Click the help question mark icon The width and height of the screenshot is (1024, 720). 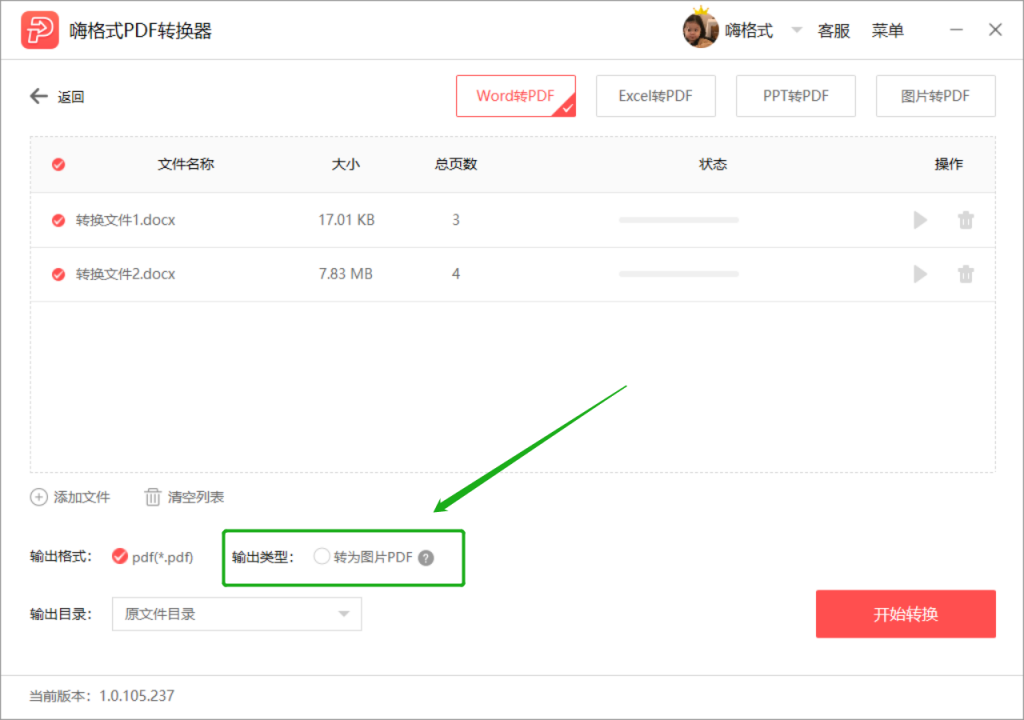click(x=426, y=558)
